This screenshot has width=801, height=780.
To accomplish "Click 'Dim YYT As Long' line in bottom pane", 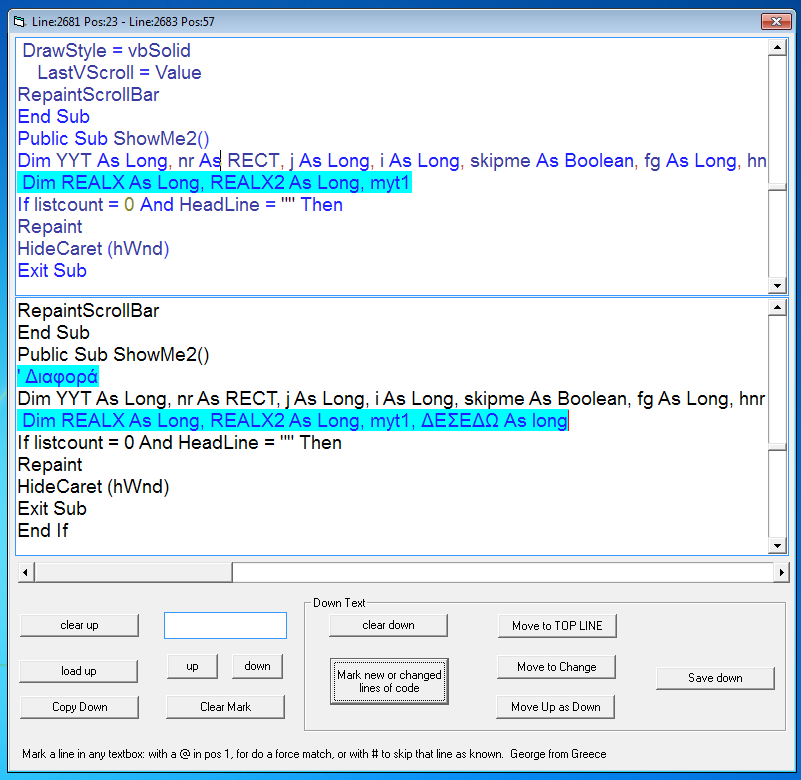I will (x=391, y=398).
